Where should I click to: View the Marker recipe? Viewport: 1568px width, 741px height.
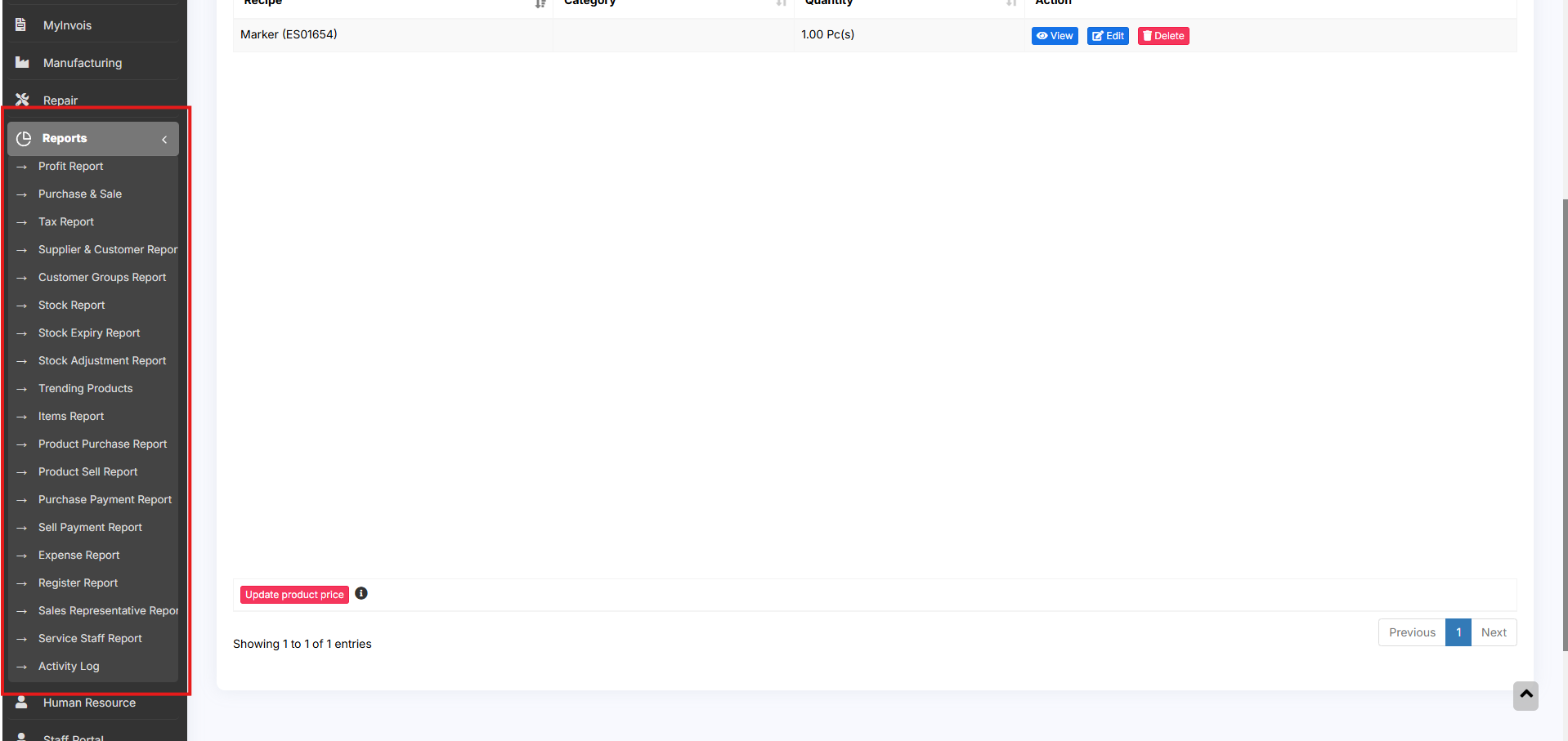[1055, 36]
